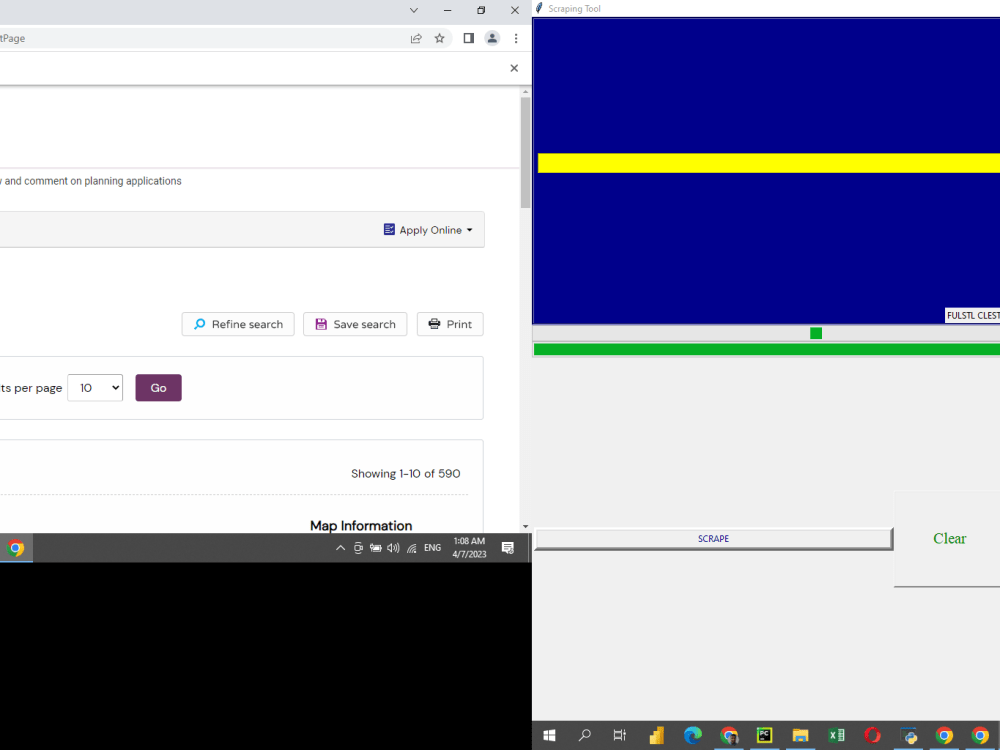Screen dimensions: 1000x750
Task: Bookmark the page with the star icon
Action: coord(440,38)
